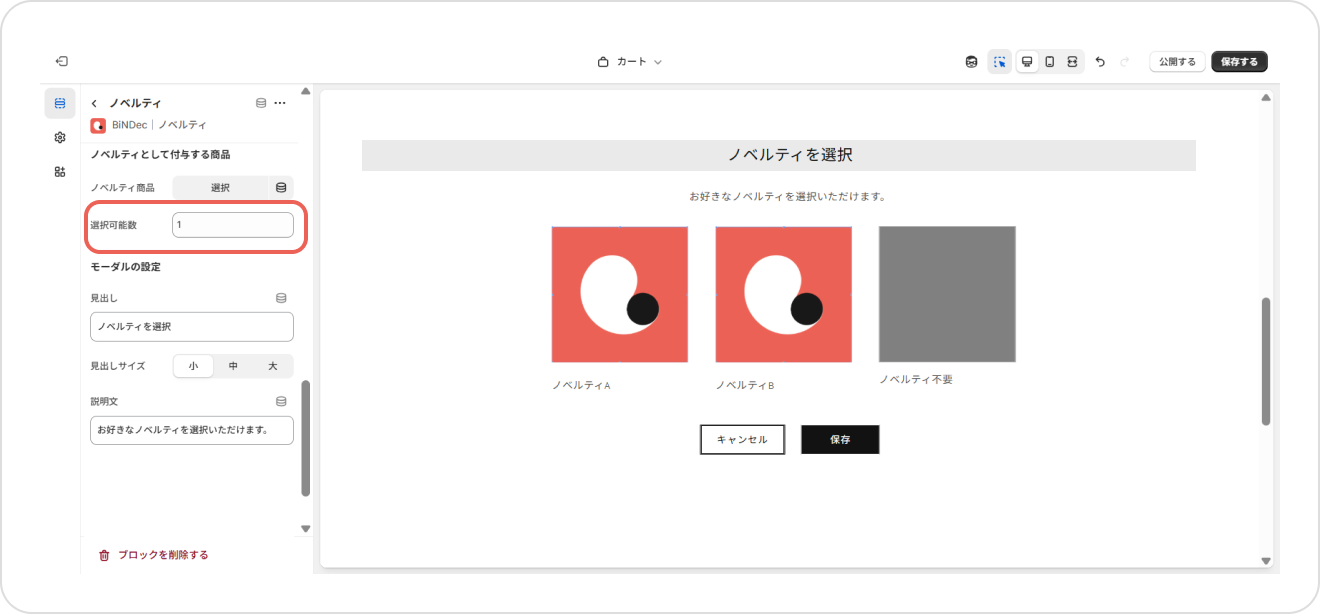Set heading size to 中
Image resolution: width=1320 pixels, height=614 pixels.
point(233,366)
